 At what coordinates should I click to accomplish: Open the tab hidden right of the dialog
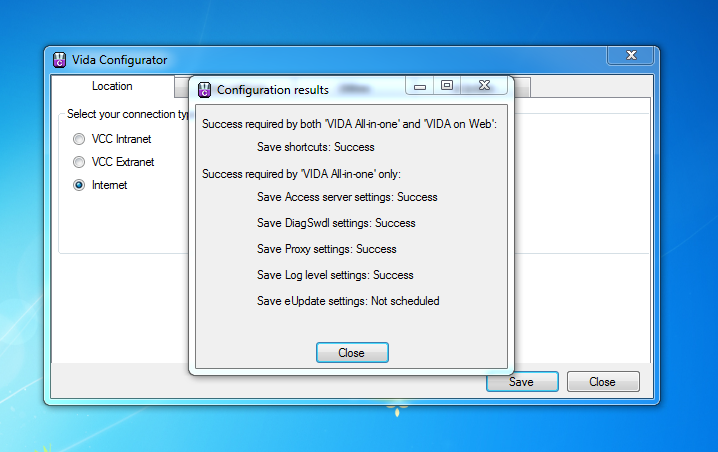[x=522, y=88]
